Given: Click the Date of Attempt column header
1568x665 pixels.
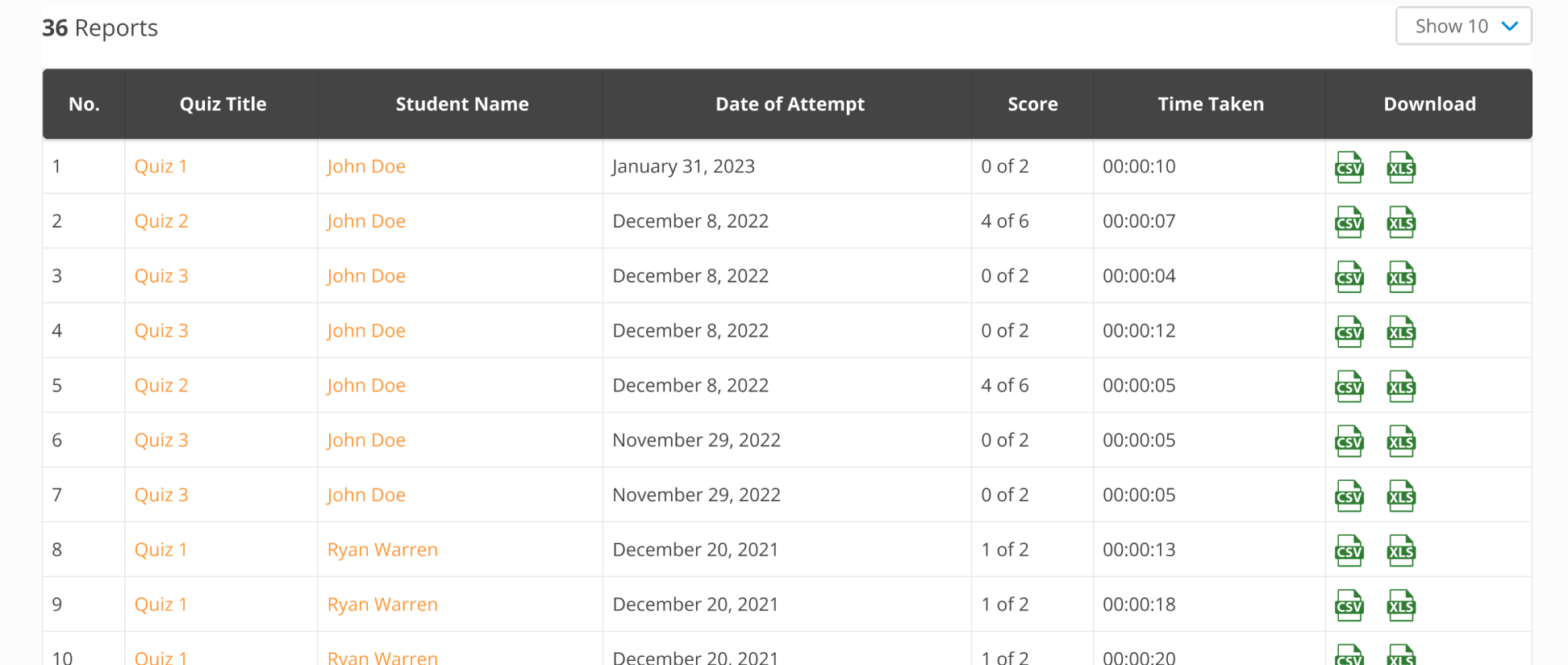Looking at the screenshot, I should [x=790, y=104].
